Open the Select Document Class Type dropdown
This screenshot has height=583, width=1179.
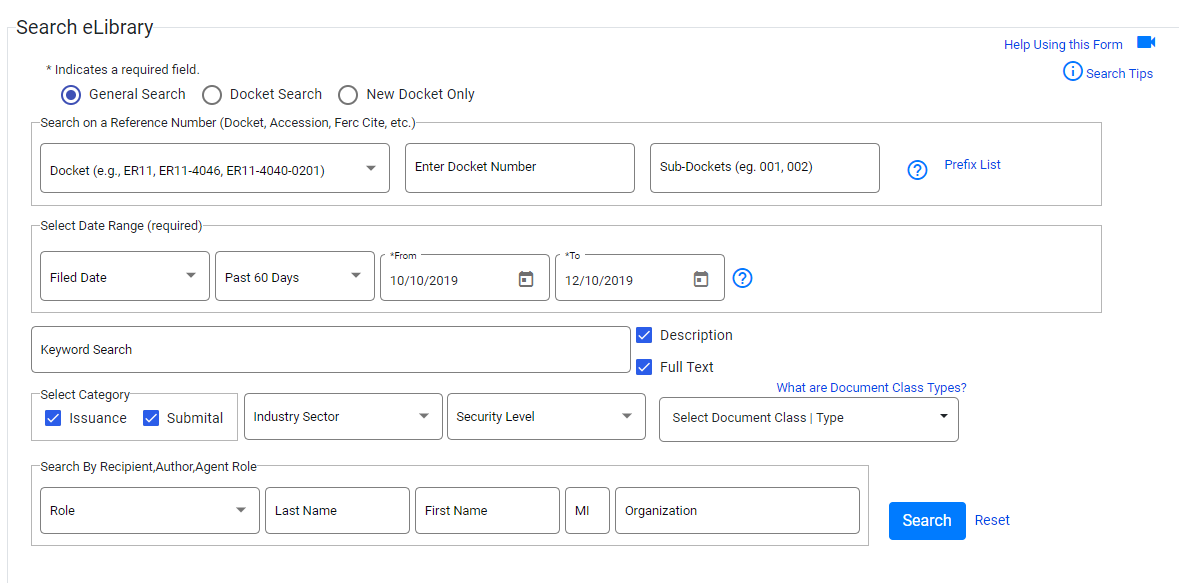[941, 419]
